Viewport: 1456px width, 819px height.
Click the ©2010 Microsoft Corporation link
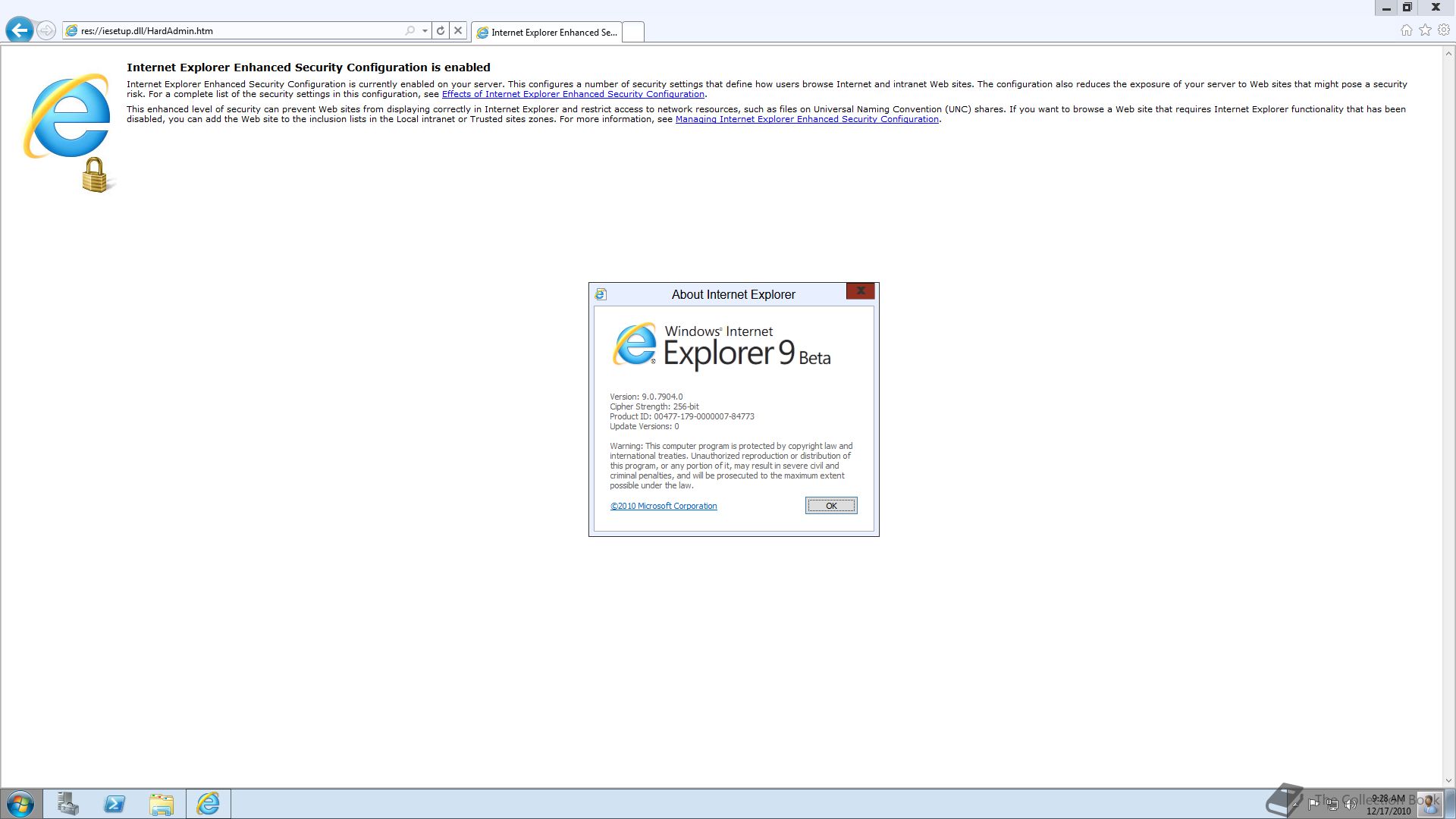tap(664, 506)
